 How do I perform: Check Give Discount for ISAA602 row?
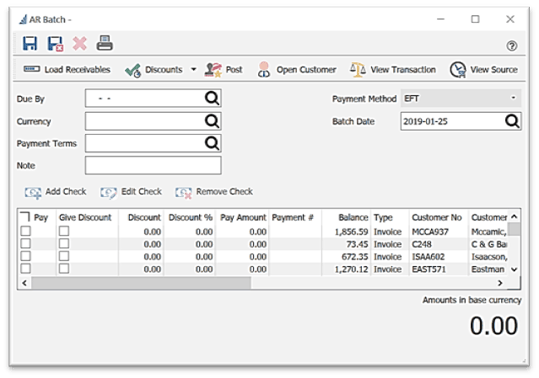tap(64, 256)
